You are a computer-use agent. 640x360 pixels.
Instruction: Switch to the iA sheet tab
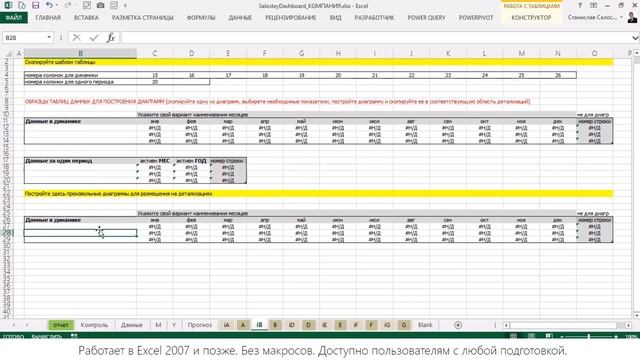click(227, 325)
